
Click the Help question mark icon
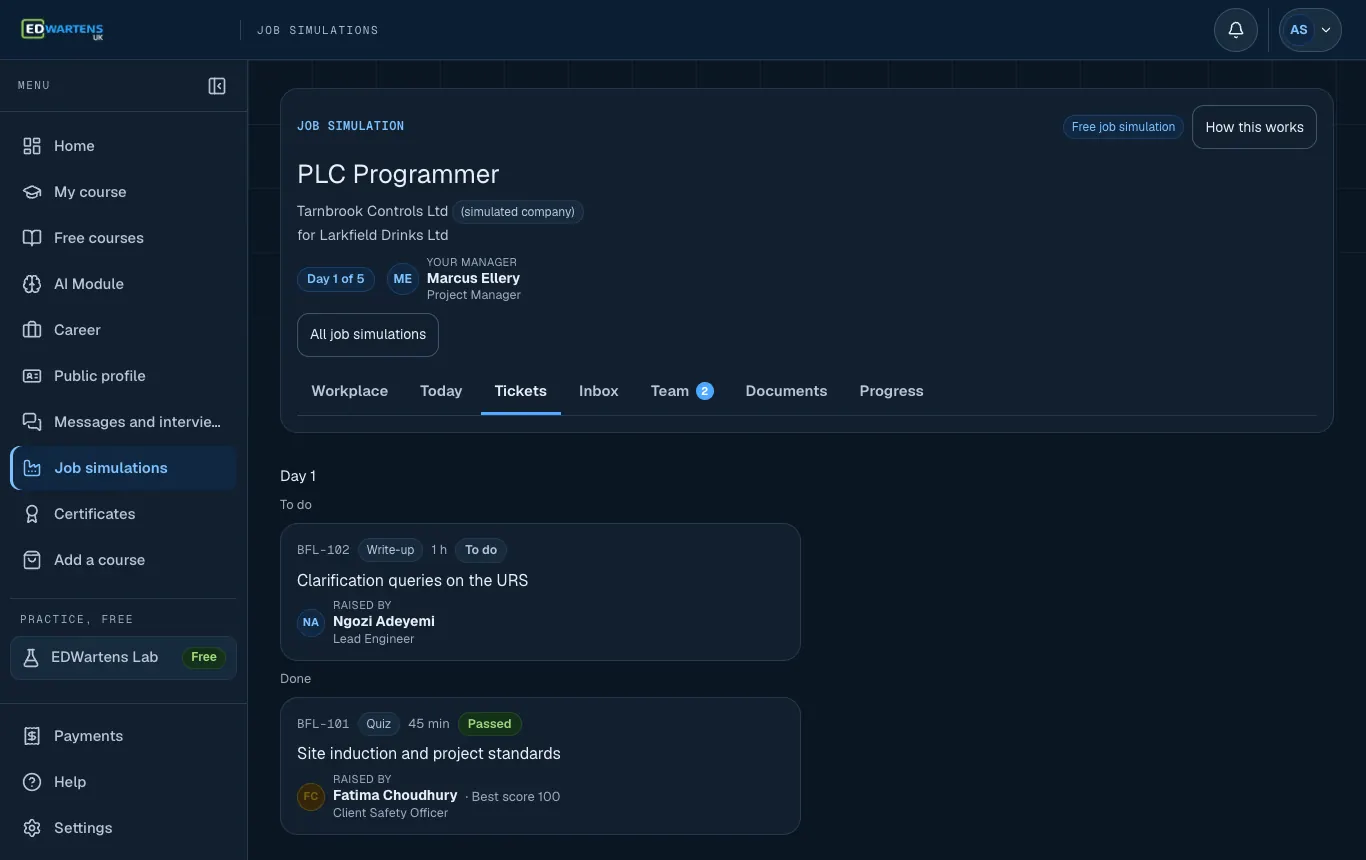pos(32,782)
